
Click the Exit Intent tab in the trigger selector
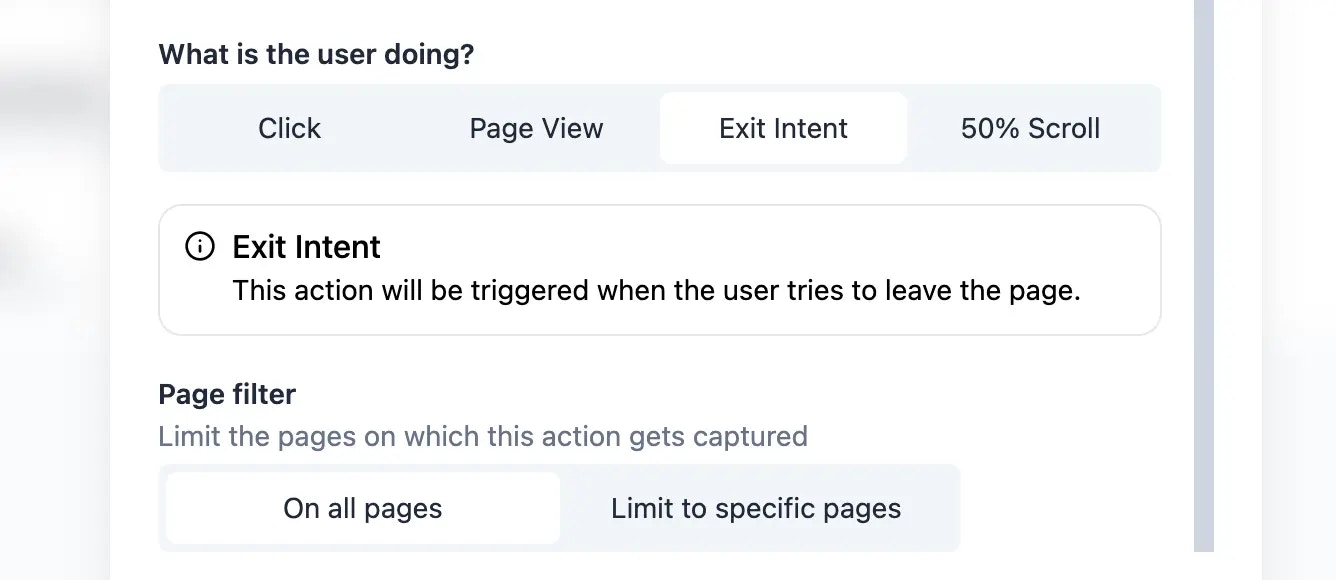[x=782, y=128]
